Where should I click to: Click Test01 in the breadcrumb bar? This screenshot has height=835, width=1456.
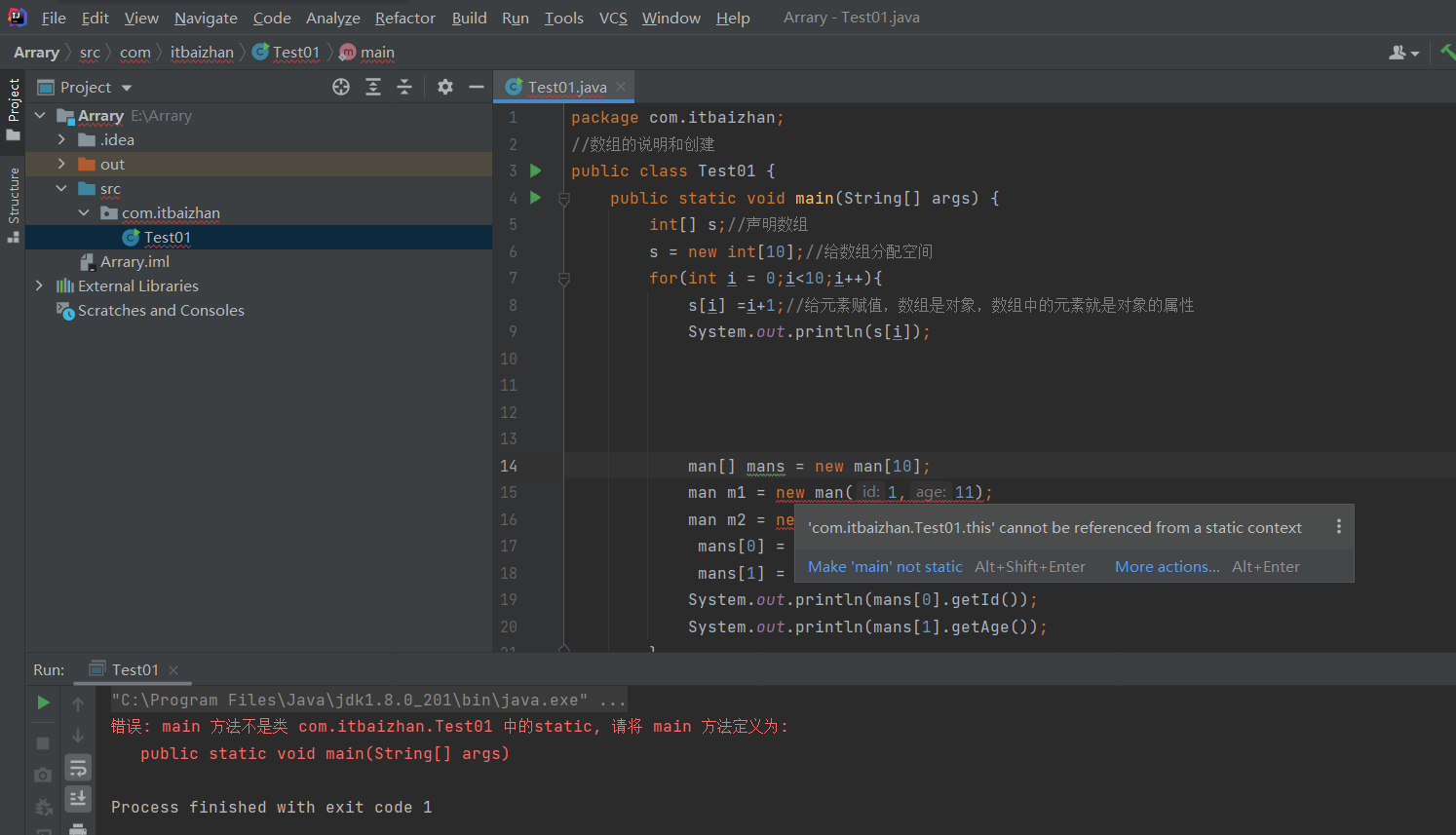(287, 53)
